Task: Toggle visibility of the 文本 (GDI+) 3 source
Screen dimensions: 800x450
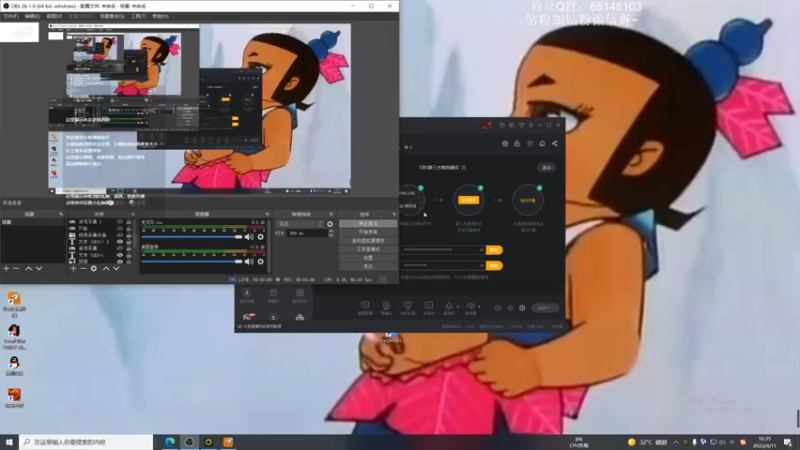Action: pyautogui.click(x=120, y=242)
